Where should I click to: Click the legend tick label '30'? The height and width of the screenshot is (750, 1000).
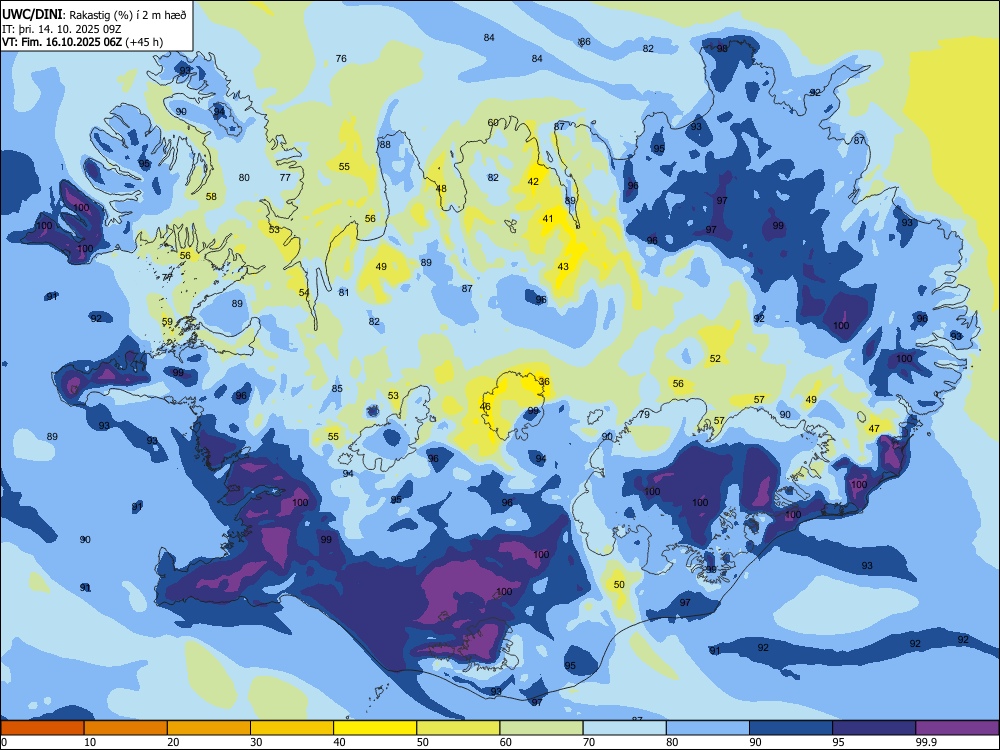[x=256, y=742]
